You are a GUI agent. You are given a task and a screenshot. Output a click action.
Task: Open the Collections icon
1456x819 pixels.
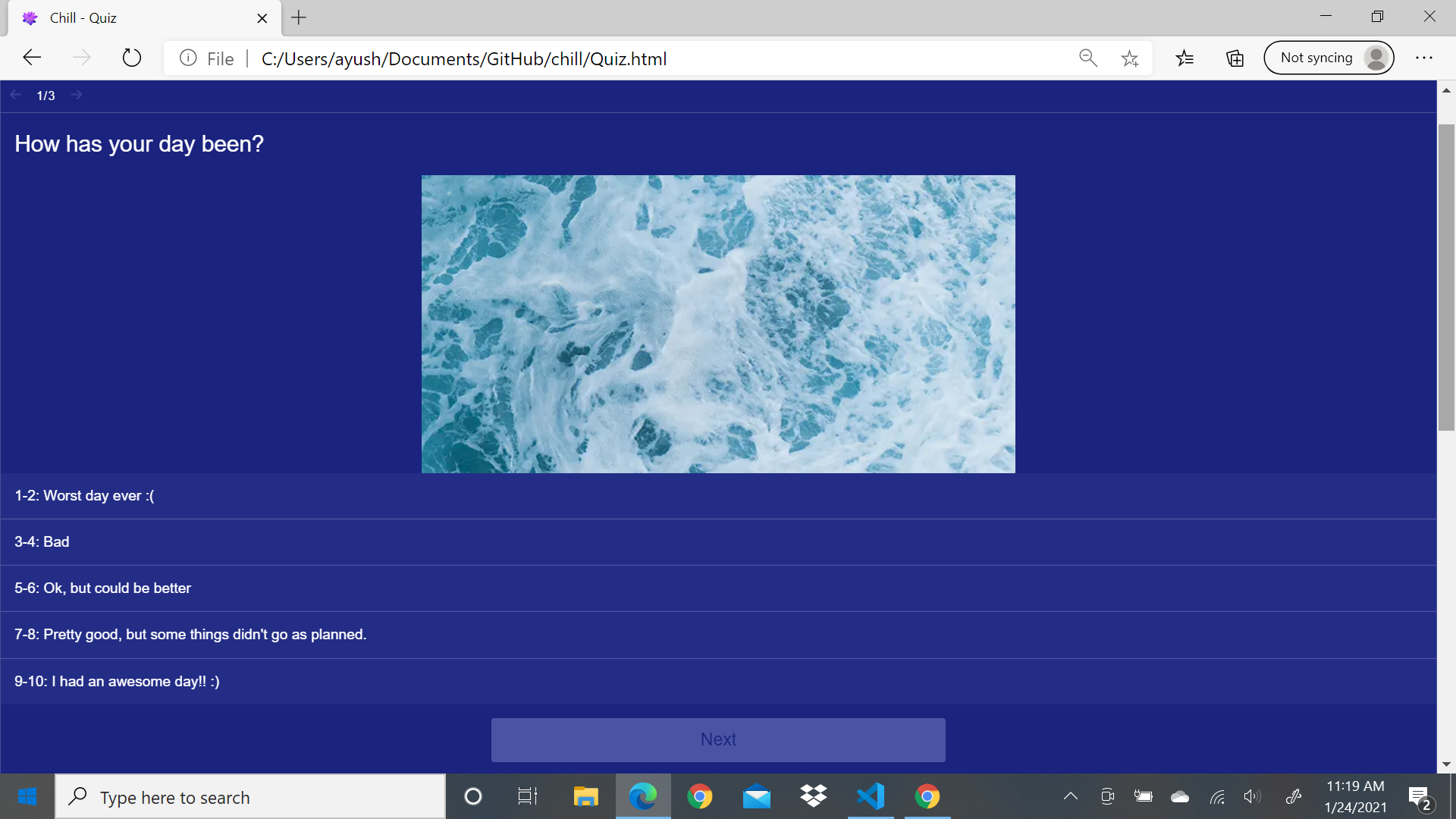1235,58
